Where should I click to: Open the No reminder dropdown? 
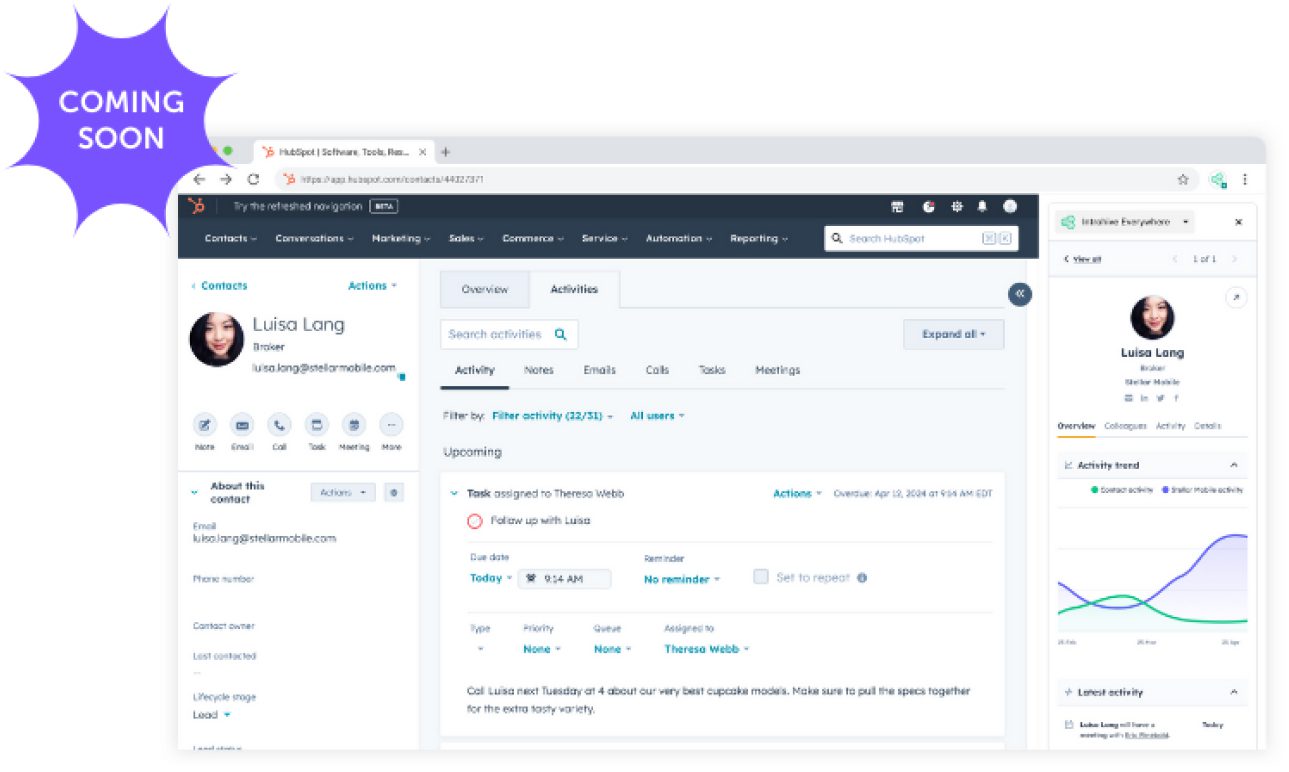pyautogui.click(x=681, y=580)
